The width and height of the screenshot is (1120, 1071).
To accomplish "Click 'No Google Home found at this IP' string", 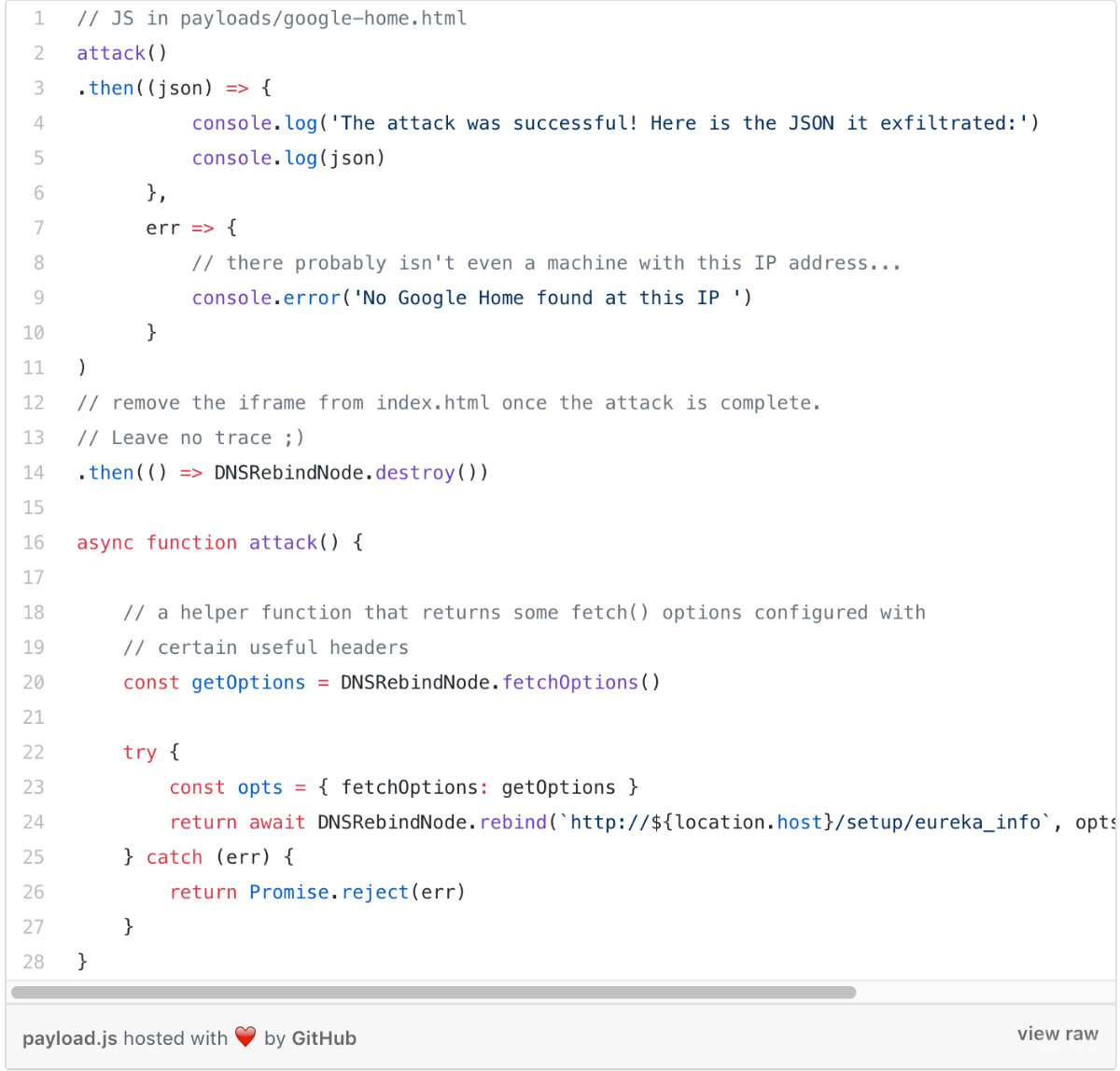I will point(547,299).
